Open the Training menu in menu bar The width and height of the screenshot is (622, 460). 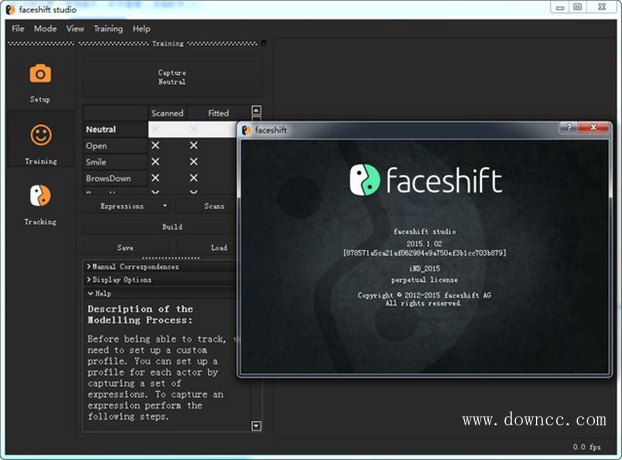[x=108, y=29]
